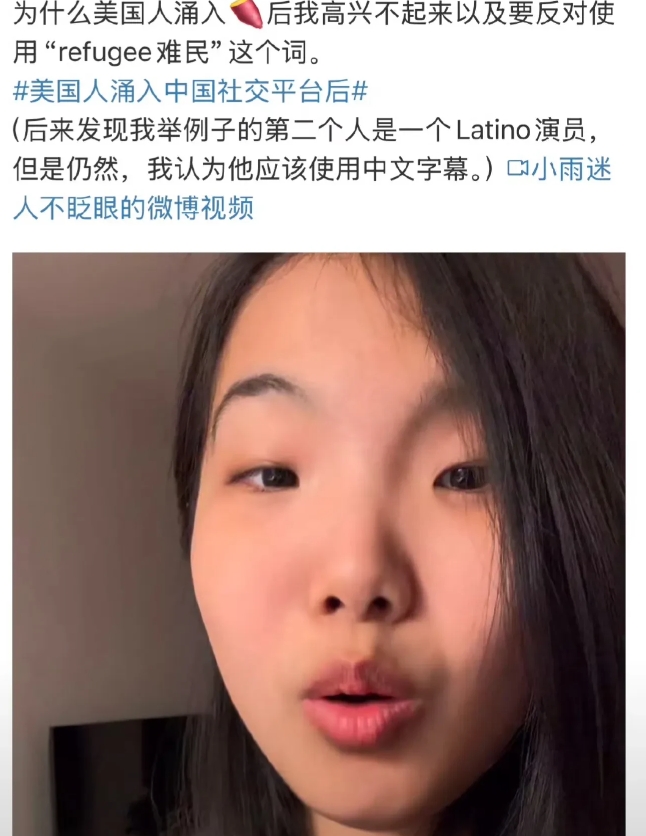Click the text 后我高兴不起来以及要反对使
This screenshot has height=836, width=646.
point(440,14)
